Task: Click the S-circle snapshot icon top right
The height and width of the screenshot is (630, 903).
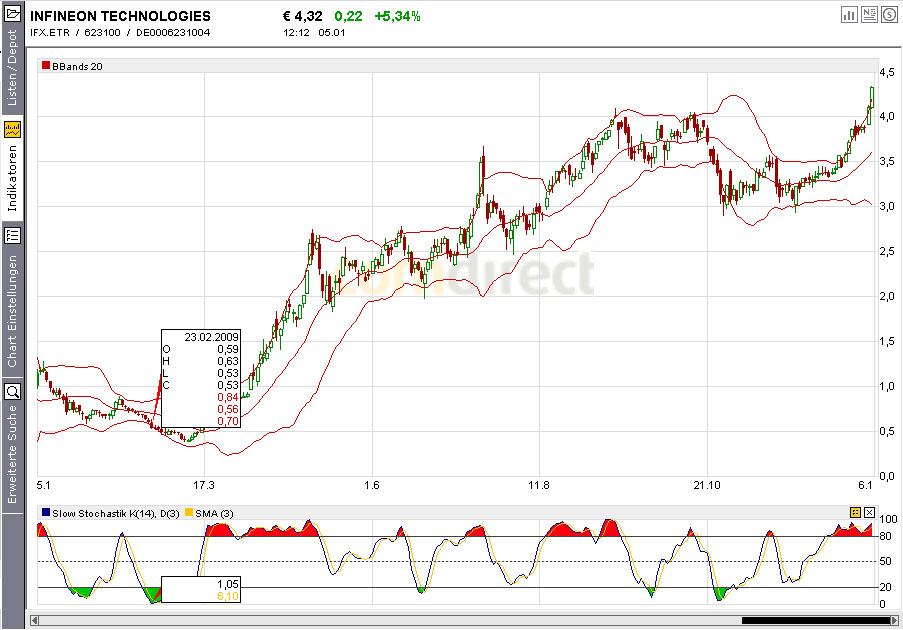Action: coord(887,14)
